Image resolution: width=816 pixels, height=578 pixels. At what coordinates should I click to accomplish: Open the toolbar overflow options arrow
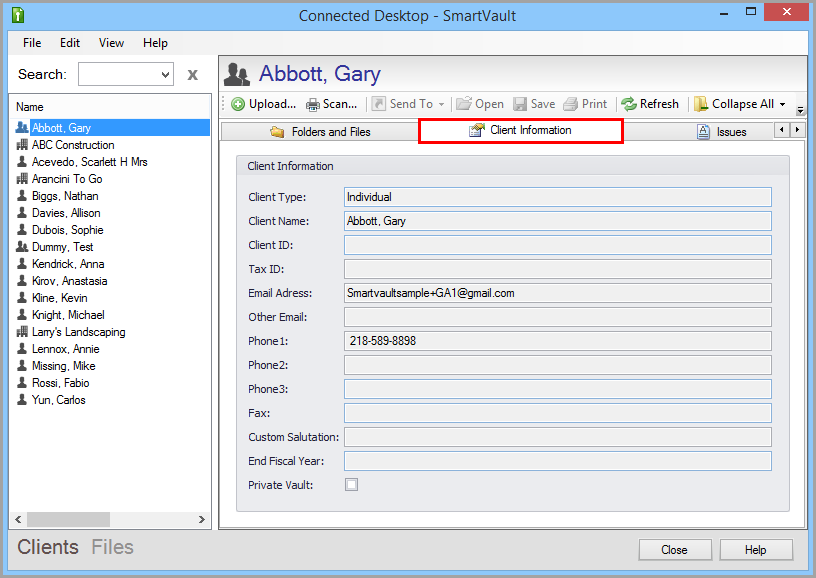[x=800, y=110]
